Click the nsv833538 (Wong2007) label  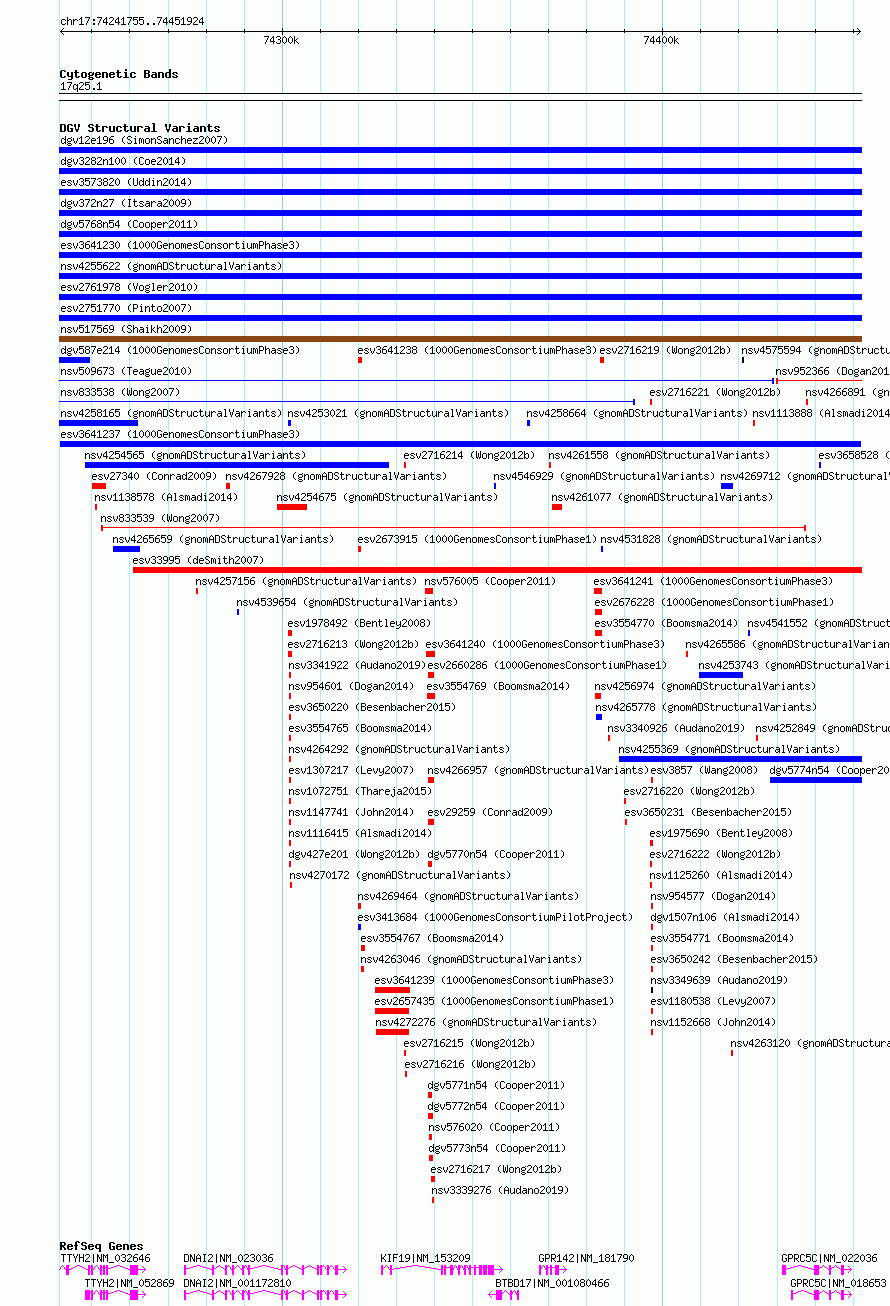(120, 392)
